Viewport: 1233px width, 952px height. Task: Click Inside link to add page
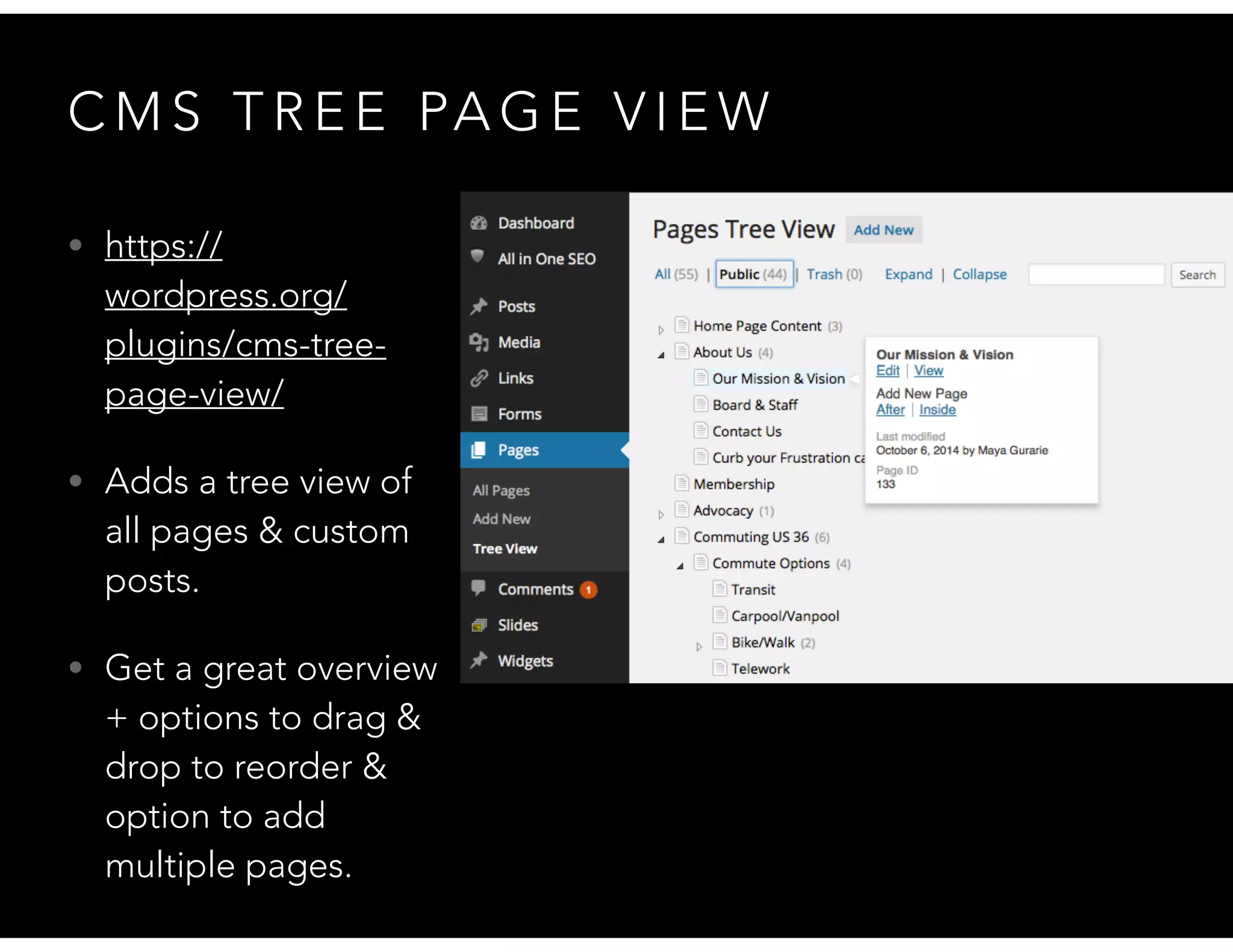click(x=937, y=410)
